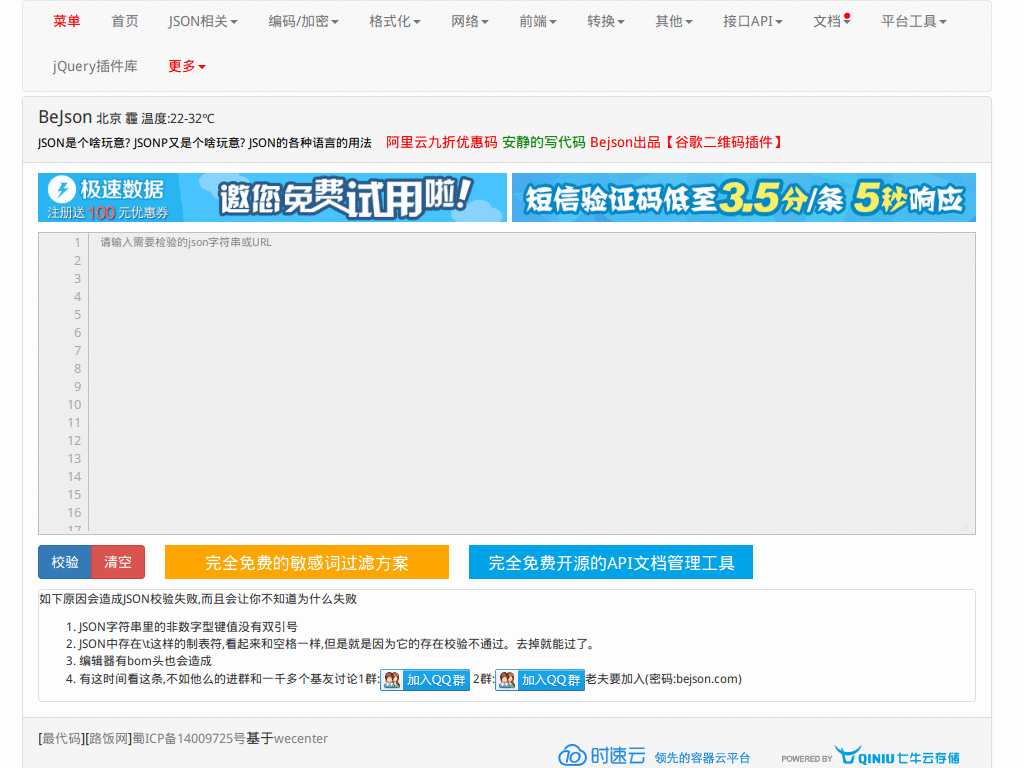Image resolution: width=1024 pixels, height=768 pixels.
Task: Open JSON的各种语言的用法 link
Action: pyautogui.click(x=310, y=142)
